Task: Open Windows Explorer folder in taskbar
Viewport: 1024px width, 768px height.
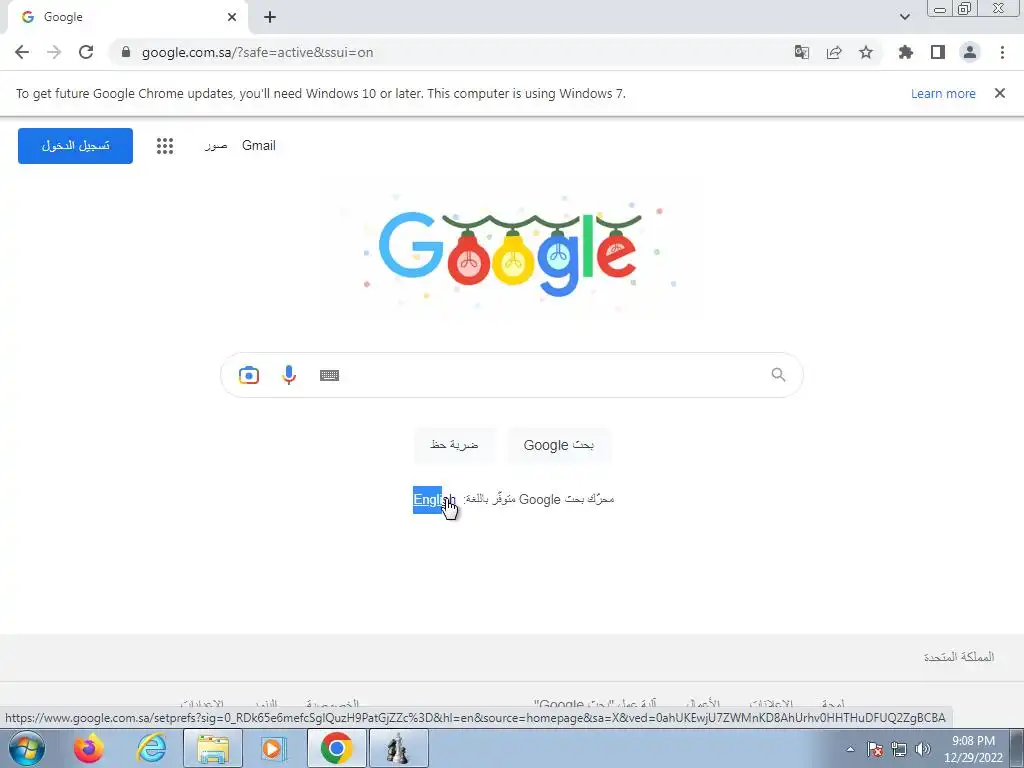Action: click(213, 748)
